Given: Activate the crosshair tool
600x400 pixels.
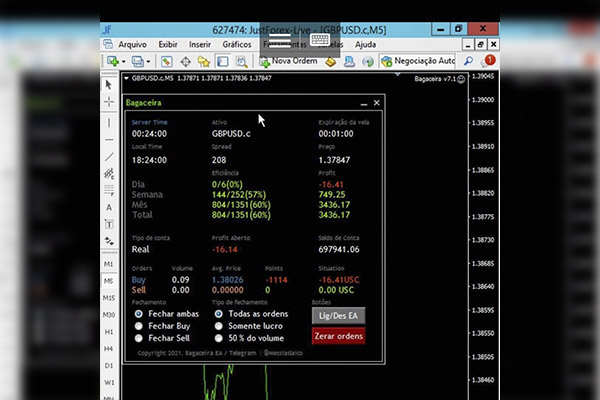Looking at the screenshot, I should [109, 102].
